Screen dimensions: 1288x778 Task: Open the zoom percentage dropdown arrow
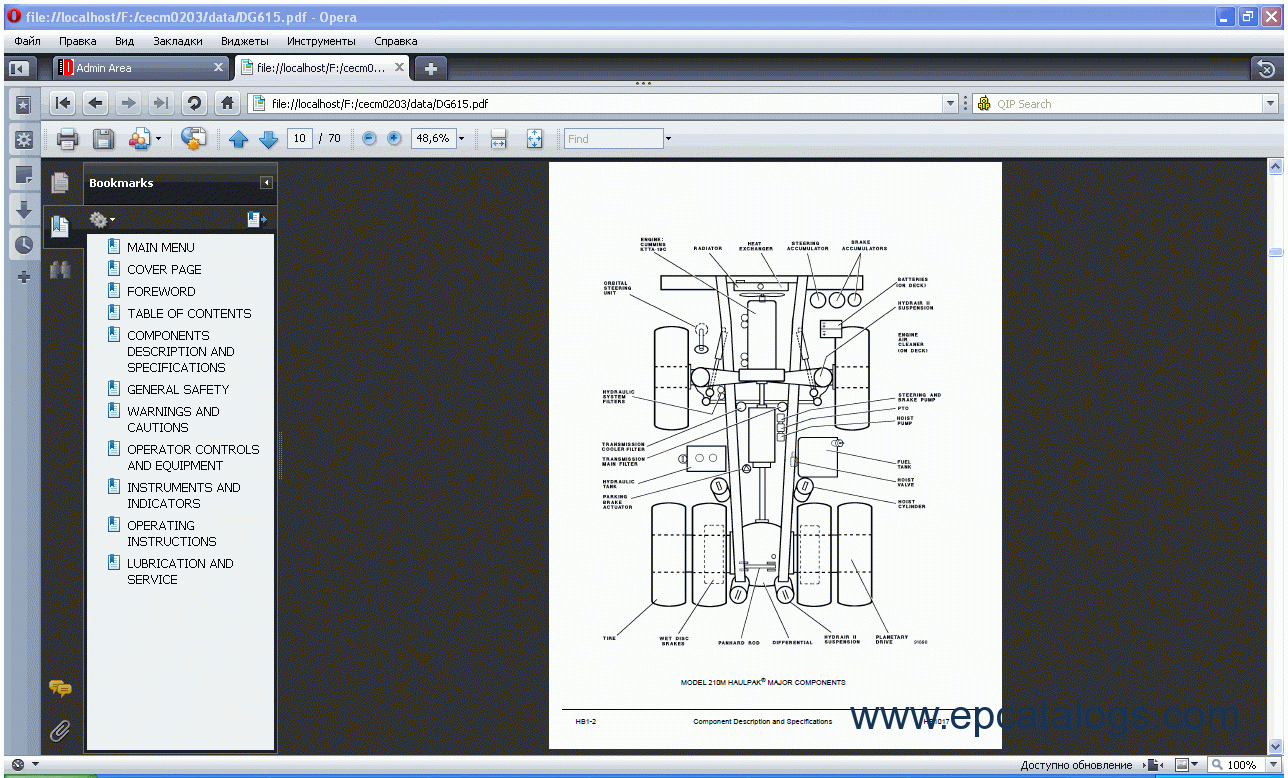pos(461,139)
